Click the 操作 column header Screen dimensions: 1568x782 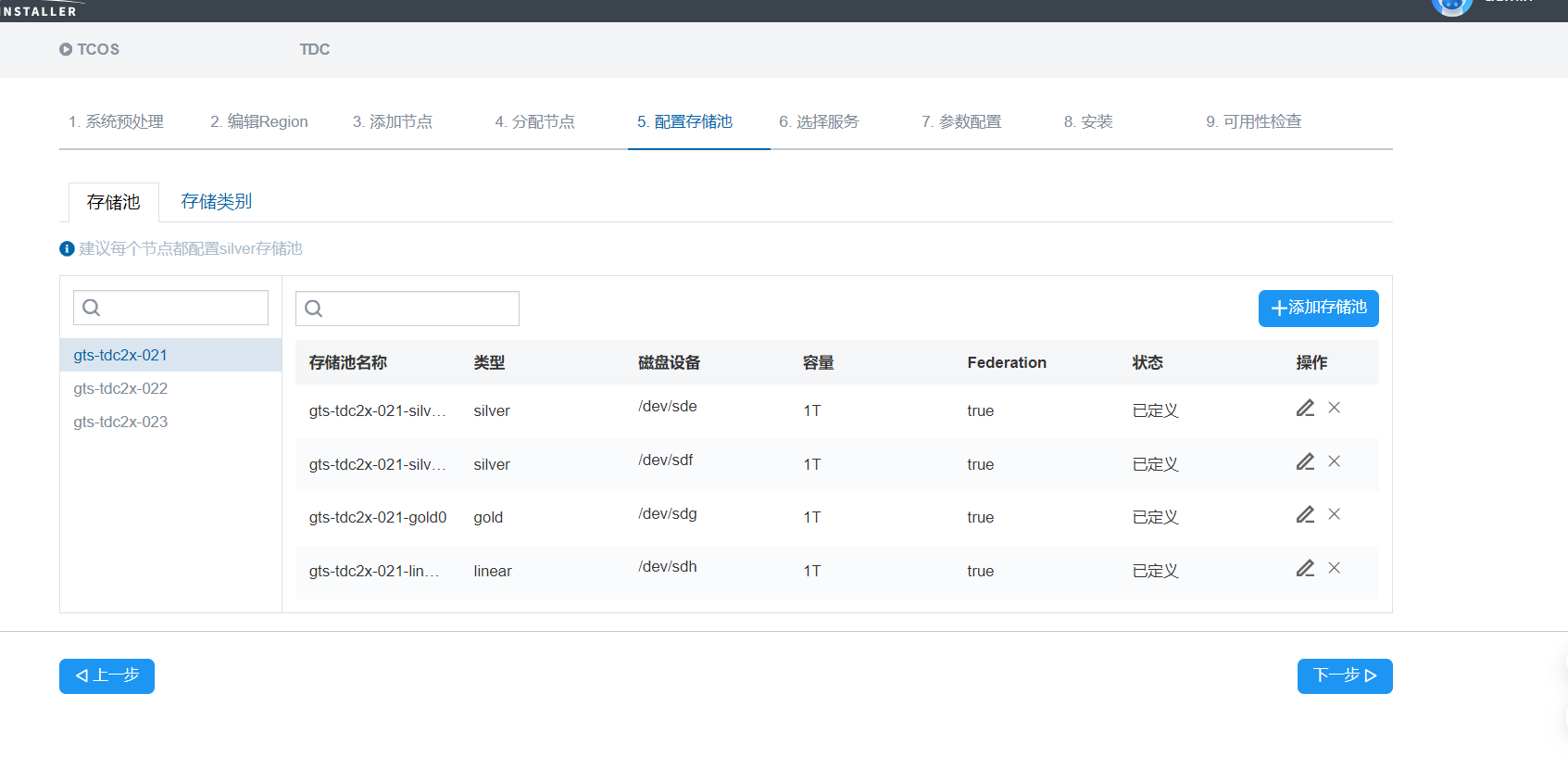(1311, 362)
